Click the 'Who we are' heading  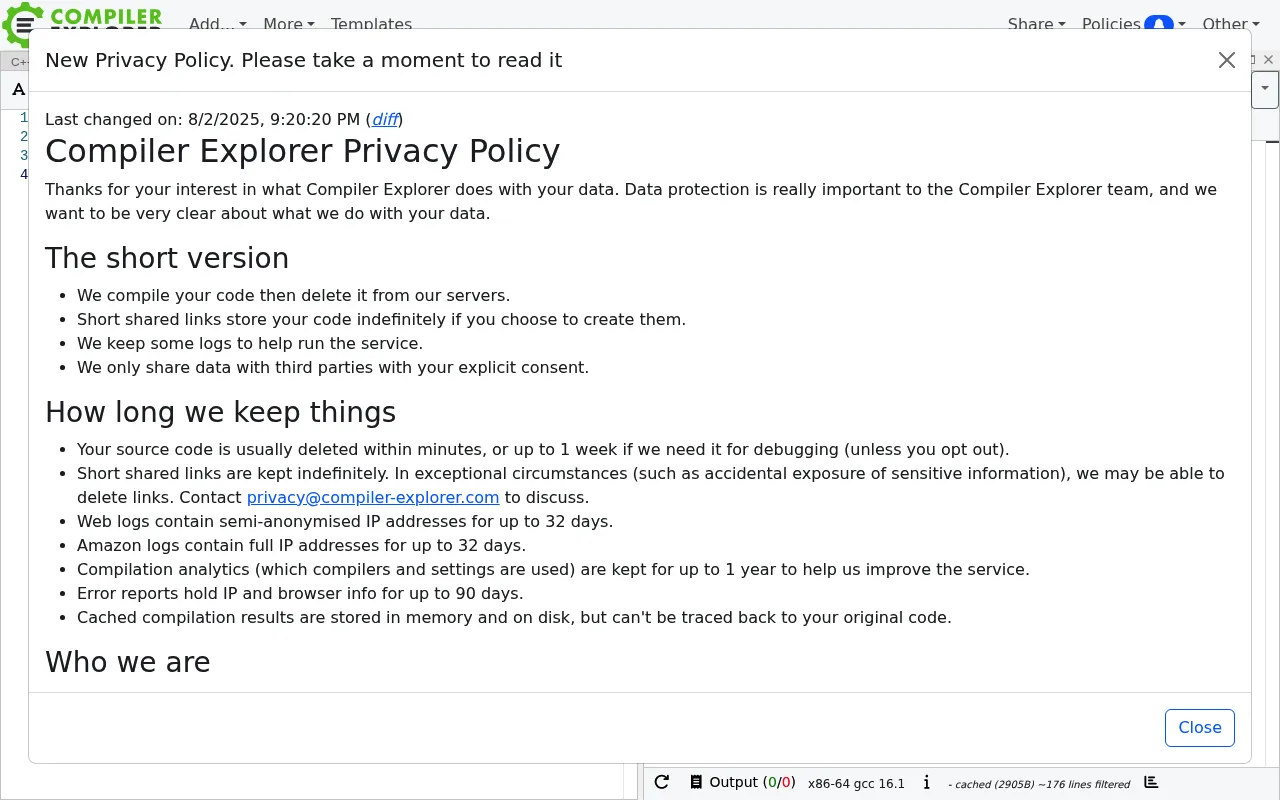[x=128, y=662]
